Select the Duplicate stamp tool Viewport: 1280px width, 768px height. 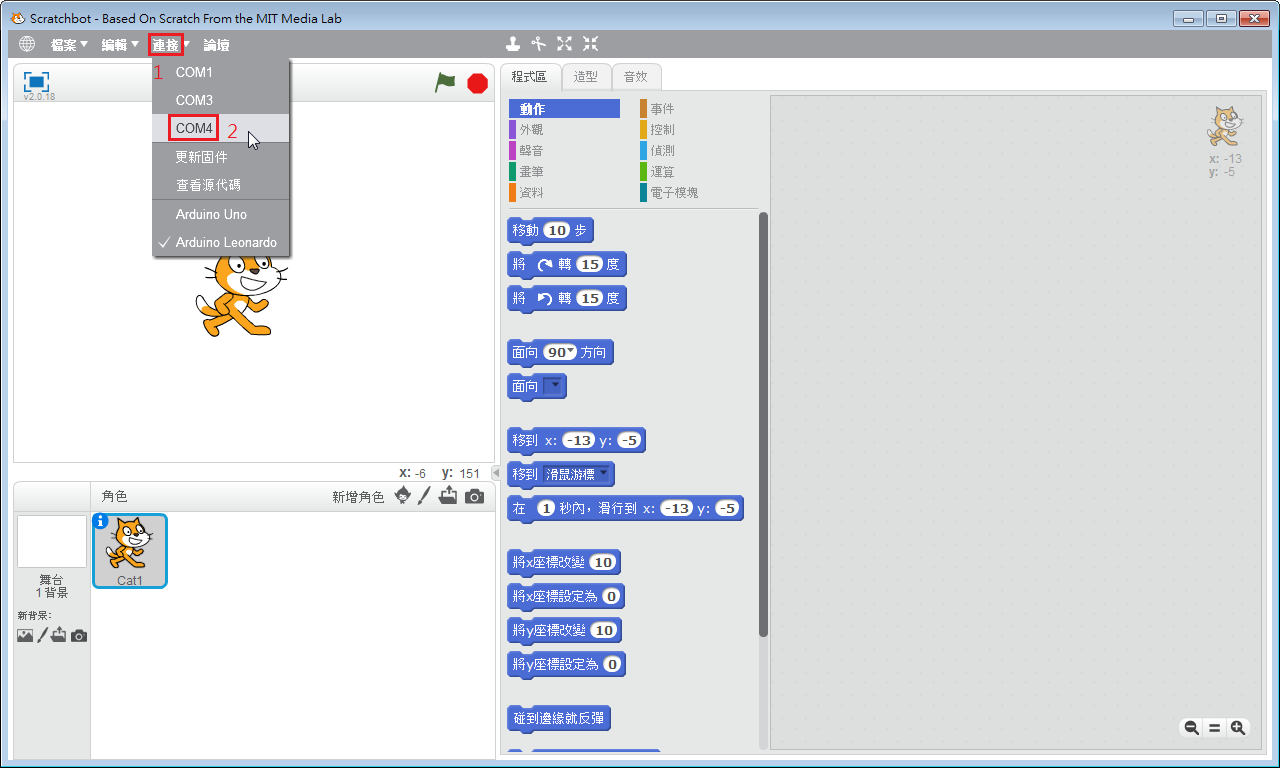coord(513,43)
